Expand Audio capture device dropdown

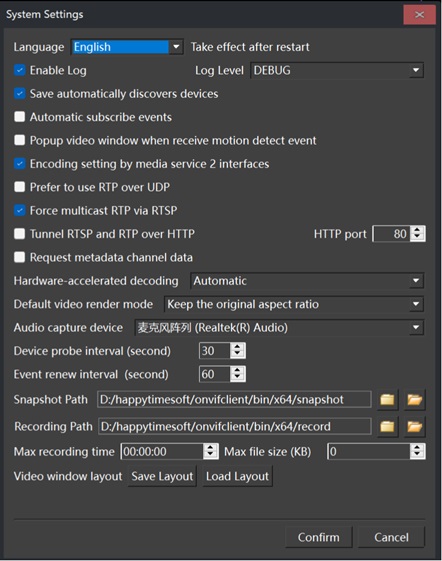(x=279, y=327)
